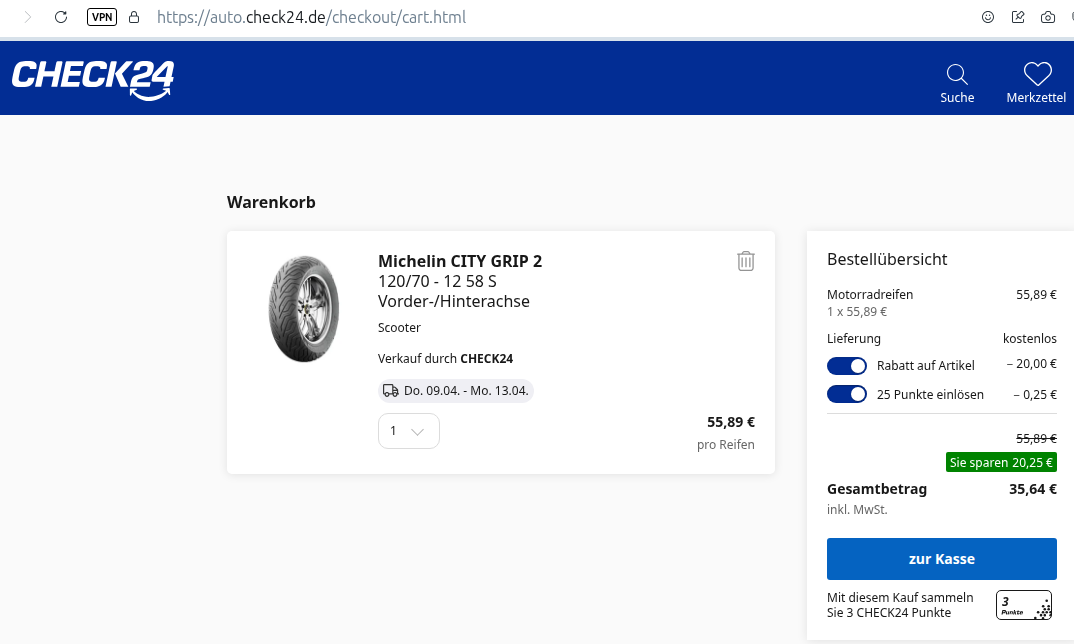Click the VPN badge in the address bar

pos(101,17)
